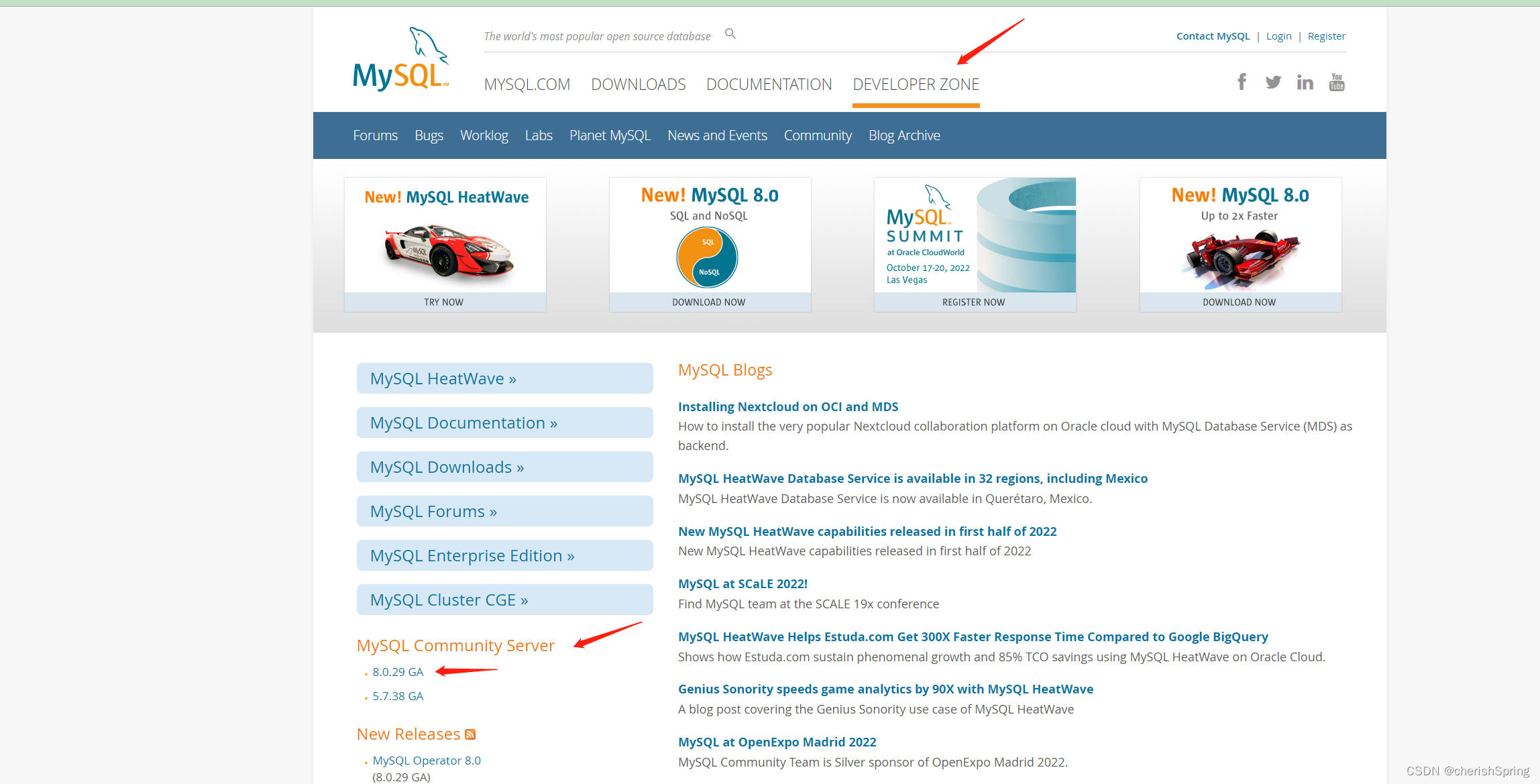
Task: Open Community in the blue navbar
Action: (x=818, y=135)
